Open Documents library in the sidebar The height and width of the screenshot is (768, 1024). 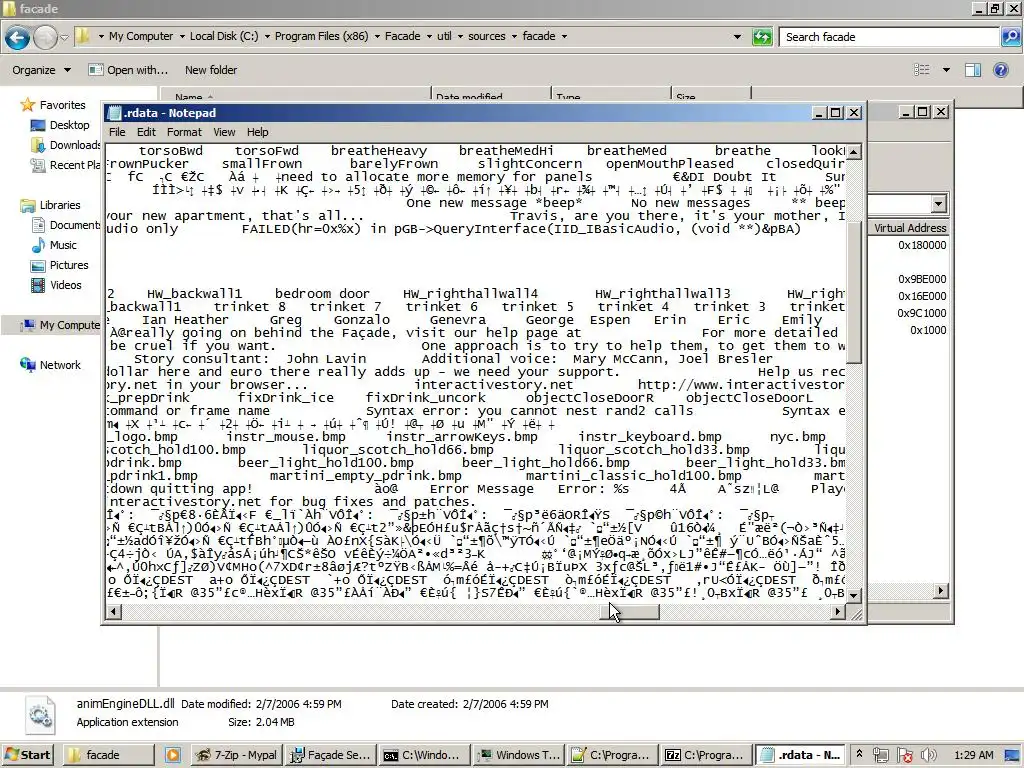click(65, 225)
